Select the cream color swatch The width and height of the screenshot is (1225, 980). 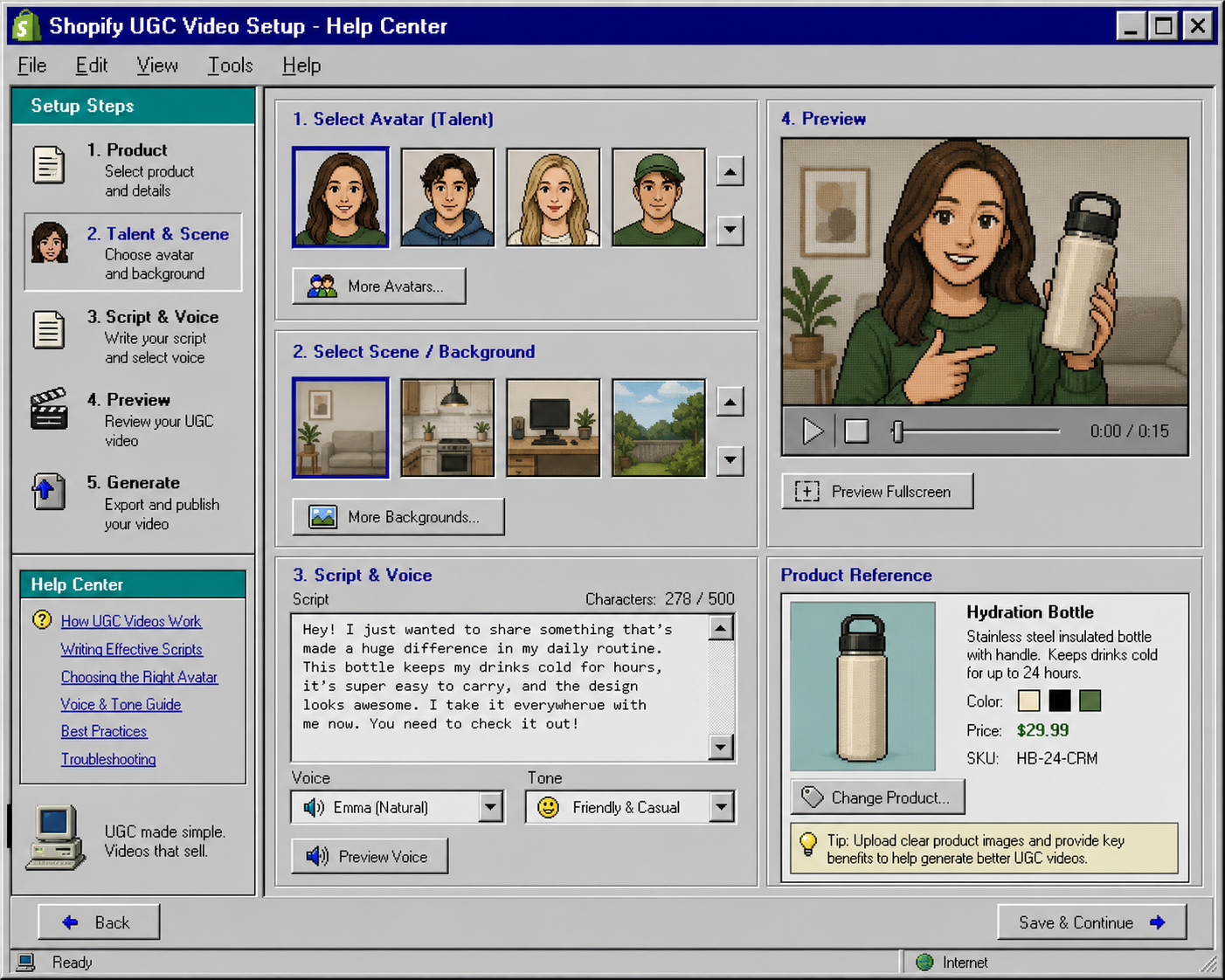[1029, 700]
